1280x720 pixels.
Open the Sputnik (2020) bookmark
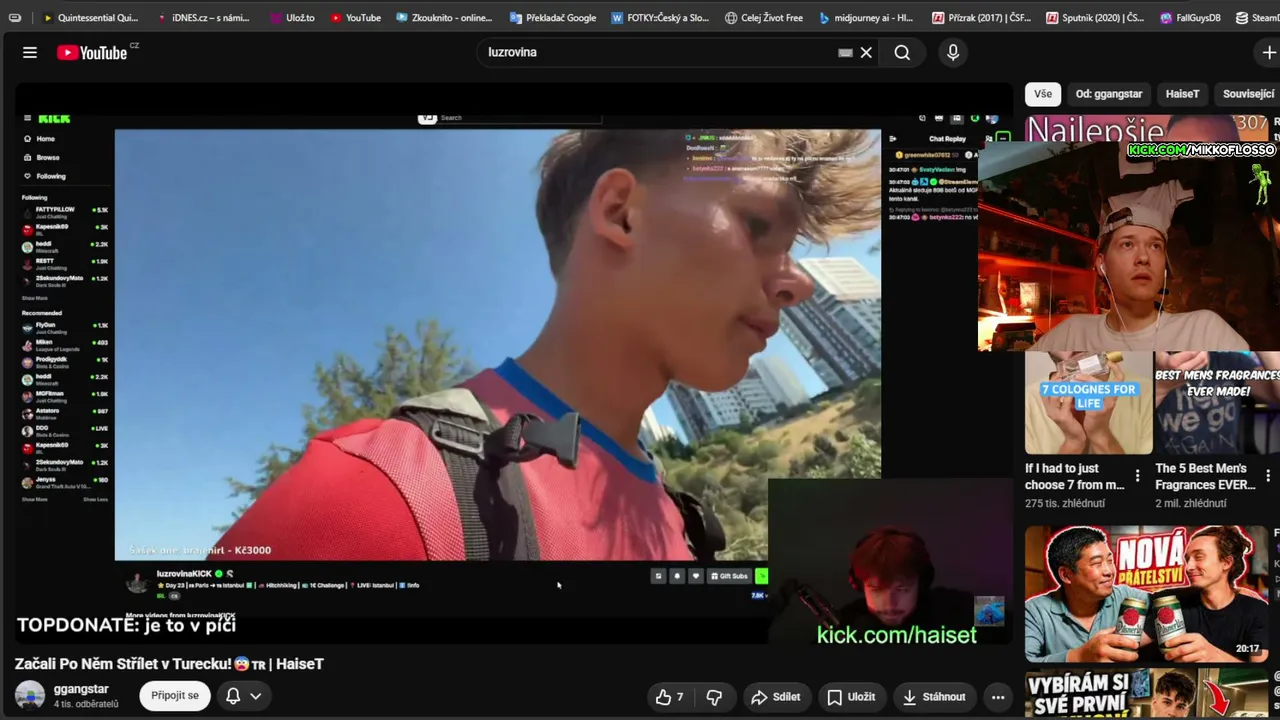pos(1095,17)
